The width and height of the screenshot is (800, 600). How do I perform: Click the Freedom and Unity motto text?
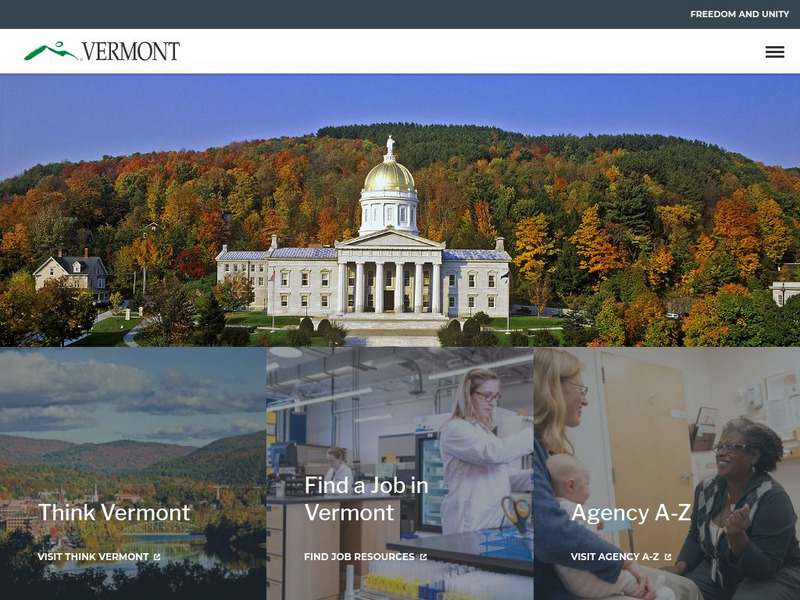click(739, 14)
